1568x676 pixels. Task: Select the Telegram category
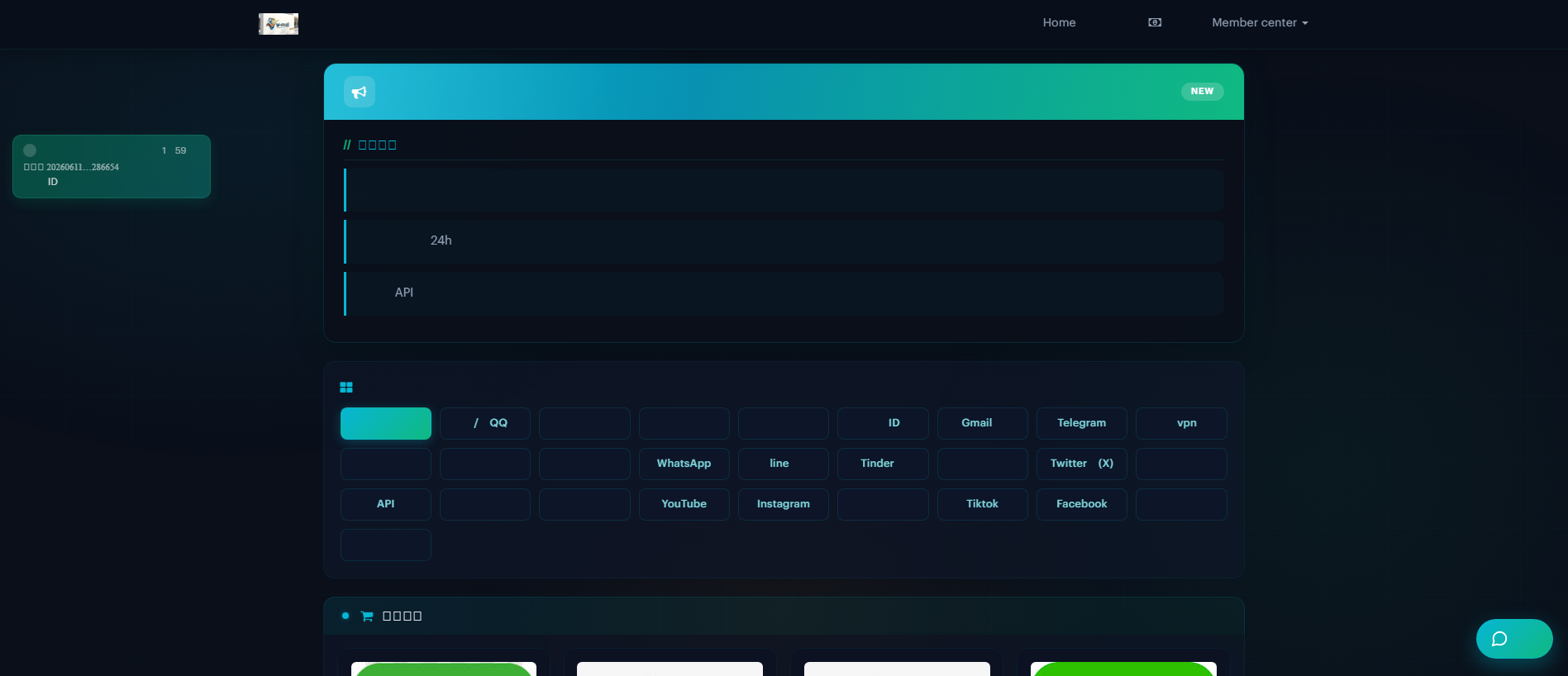coord(1082,423)
